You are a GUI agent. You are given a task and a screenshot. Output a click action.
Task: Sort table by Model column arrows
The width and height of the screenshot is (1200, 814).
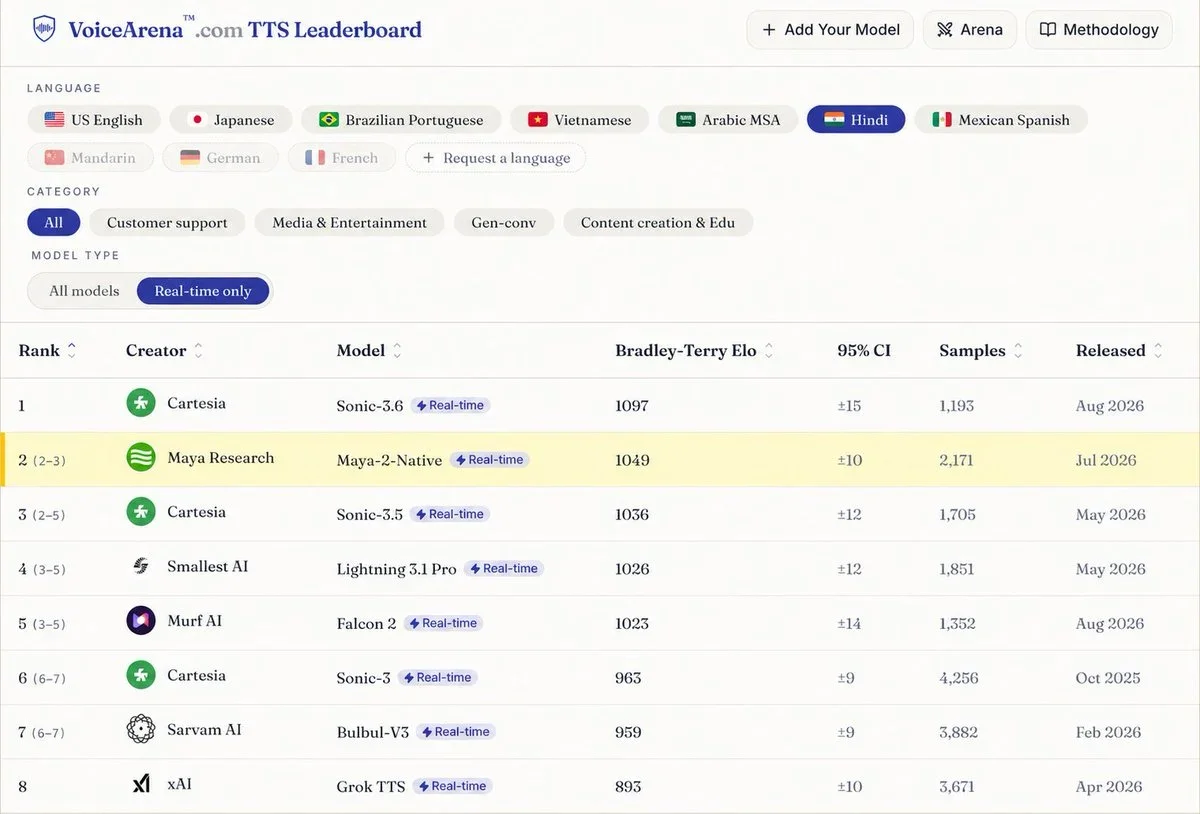(x=397, y=351)
